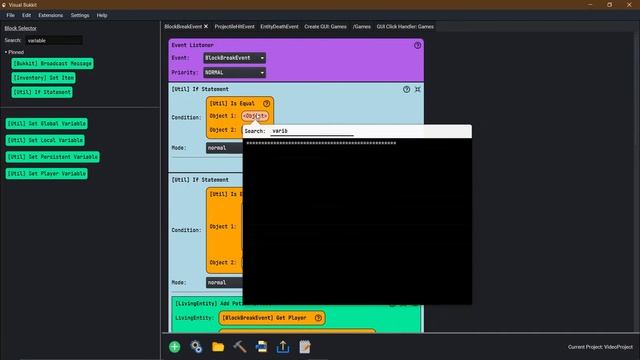Open help on first Is Equal block
This screenshot has width=640, height=360.
pyautogui.click(x=267, y=104)
